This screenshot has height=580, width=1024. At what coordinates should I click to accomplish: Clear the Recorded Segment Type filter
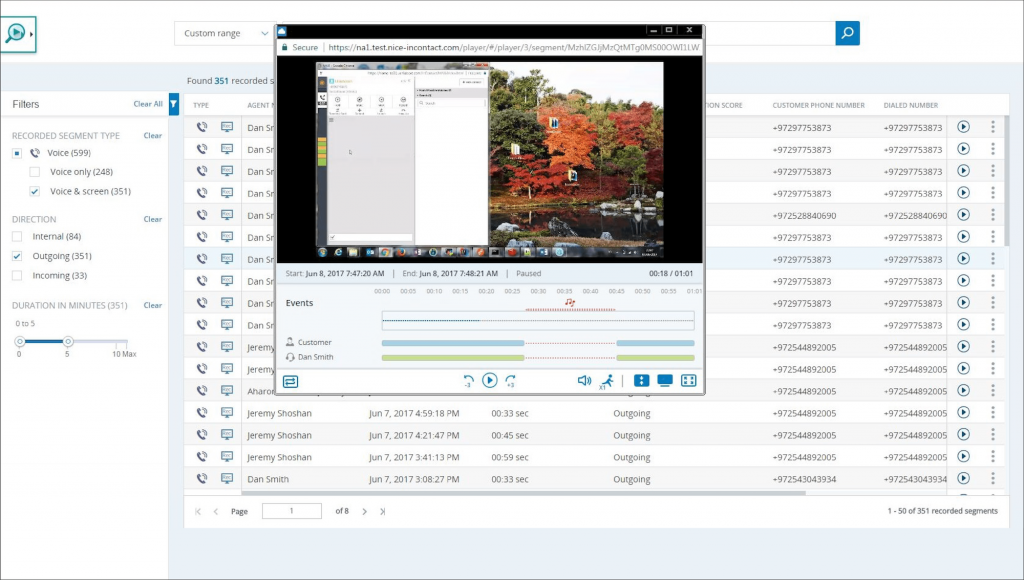point(152,135)
